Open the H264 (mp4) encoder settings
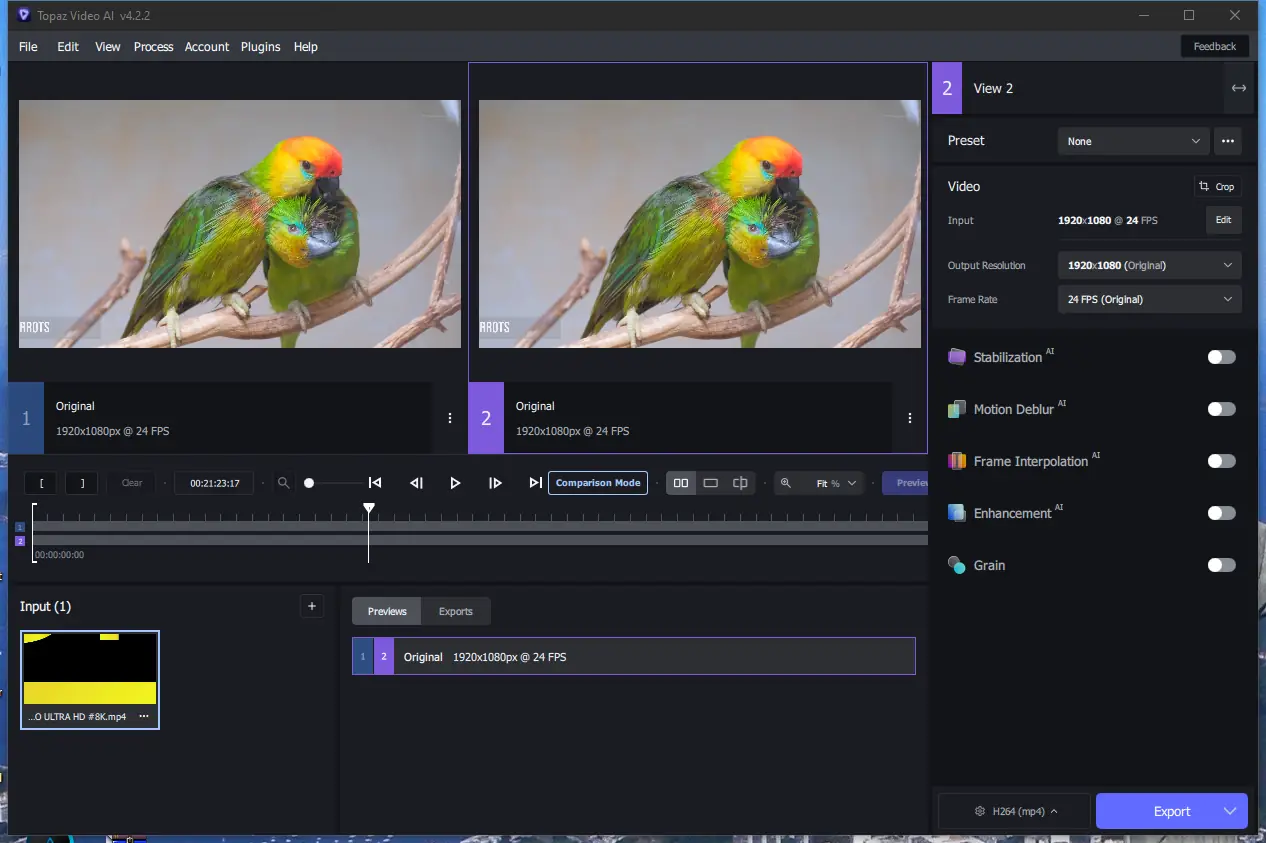This screenshot has width=1266, height=843. coord(1015,811)
